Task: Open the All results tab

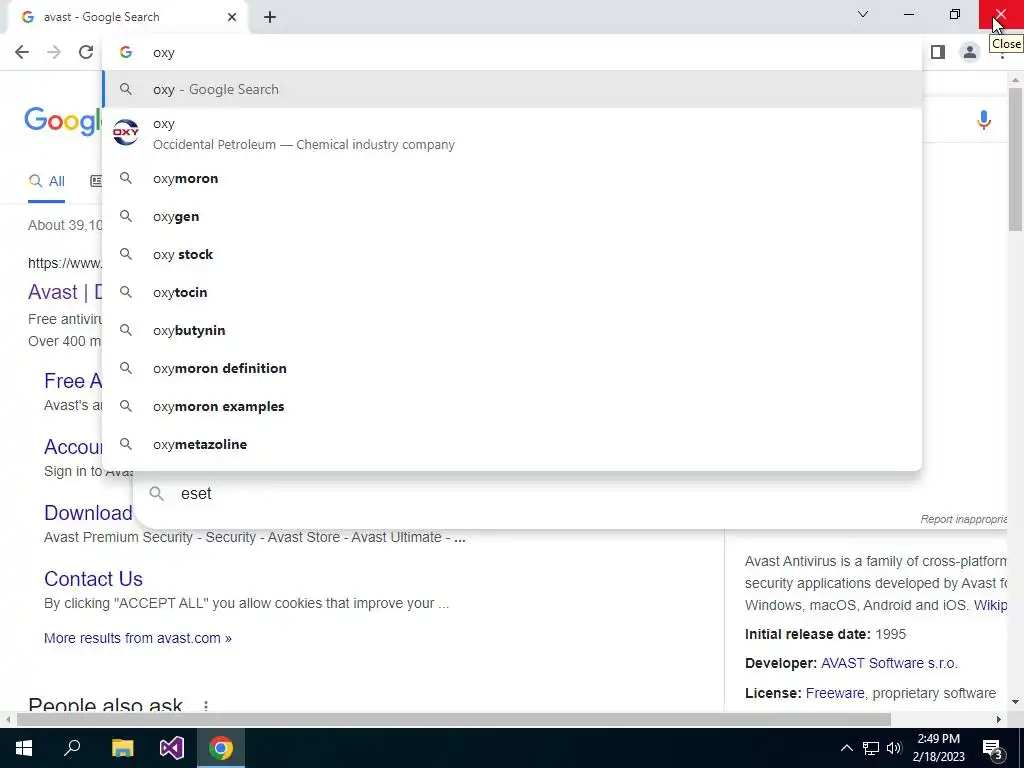Action: pos(46,181)
